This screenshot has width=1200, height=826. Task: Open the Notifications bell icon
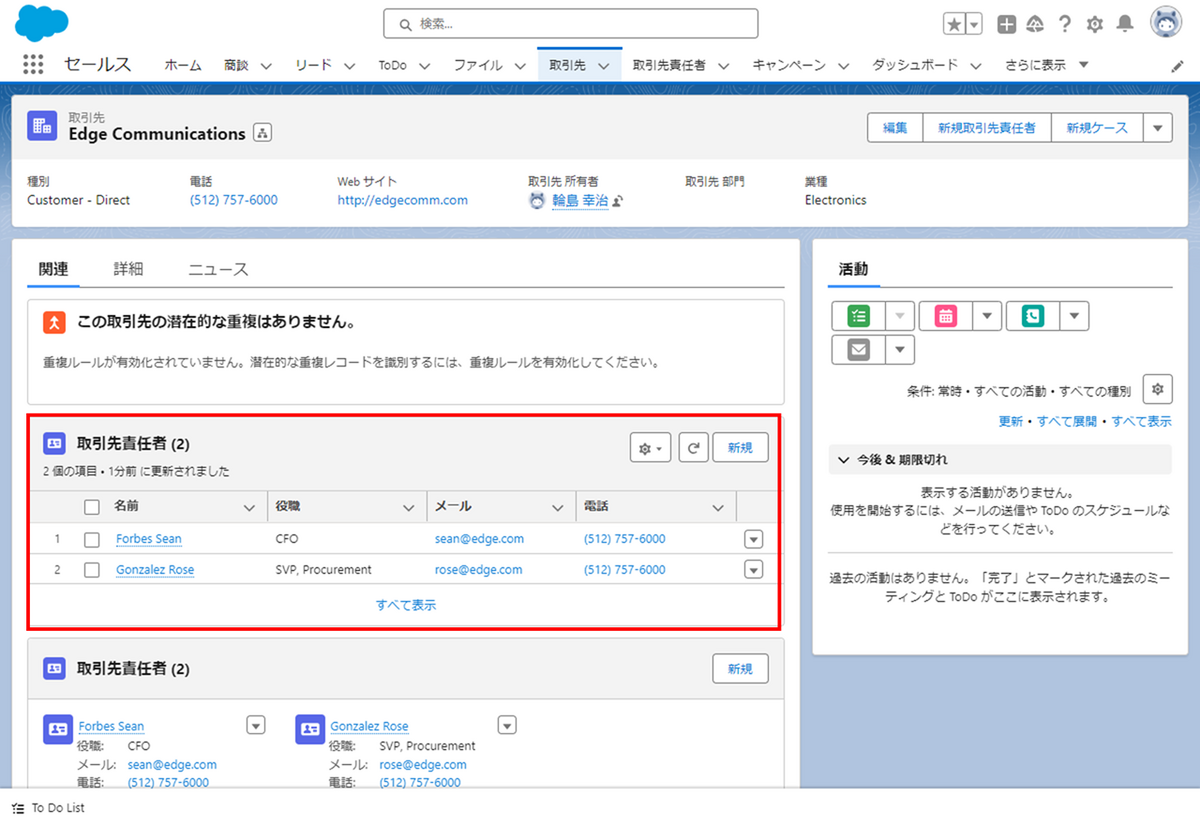point(1125,24)
